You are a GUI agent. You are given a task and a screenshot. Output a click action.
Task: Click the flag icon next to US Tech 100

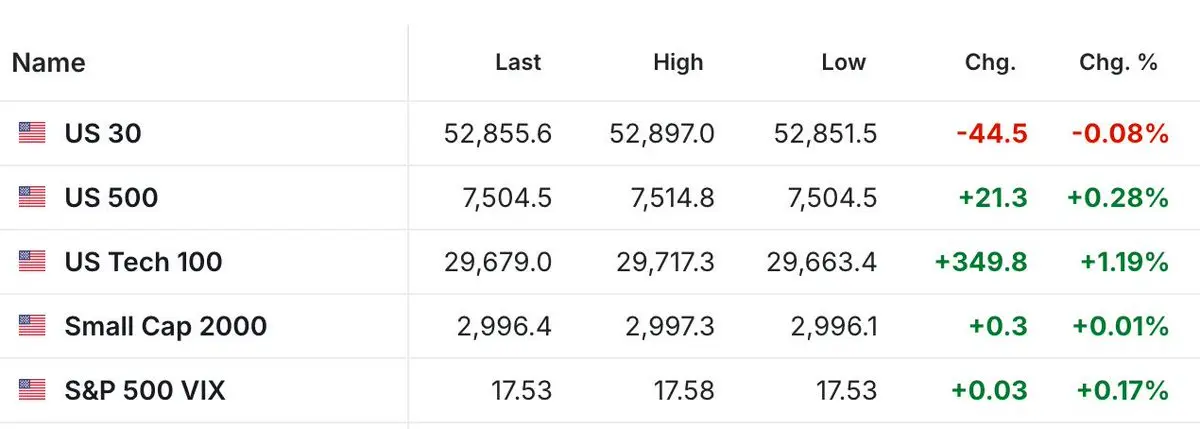click(32, 261)
